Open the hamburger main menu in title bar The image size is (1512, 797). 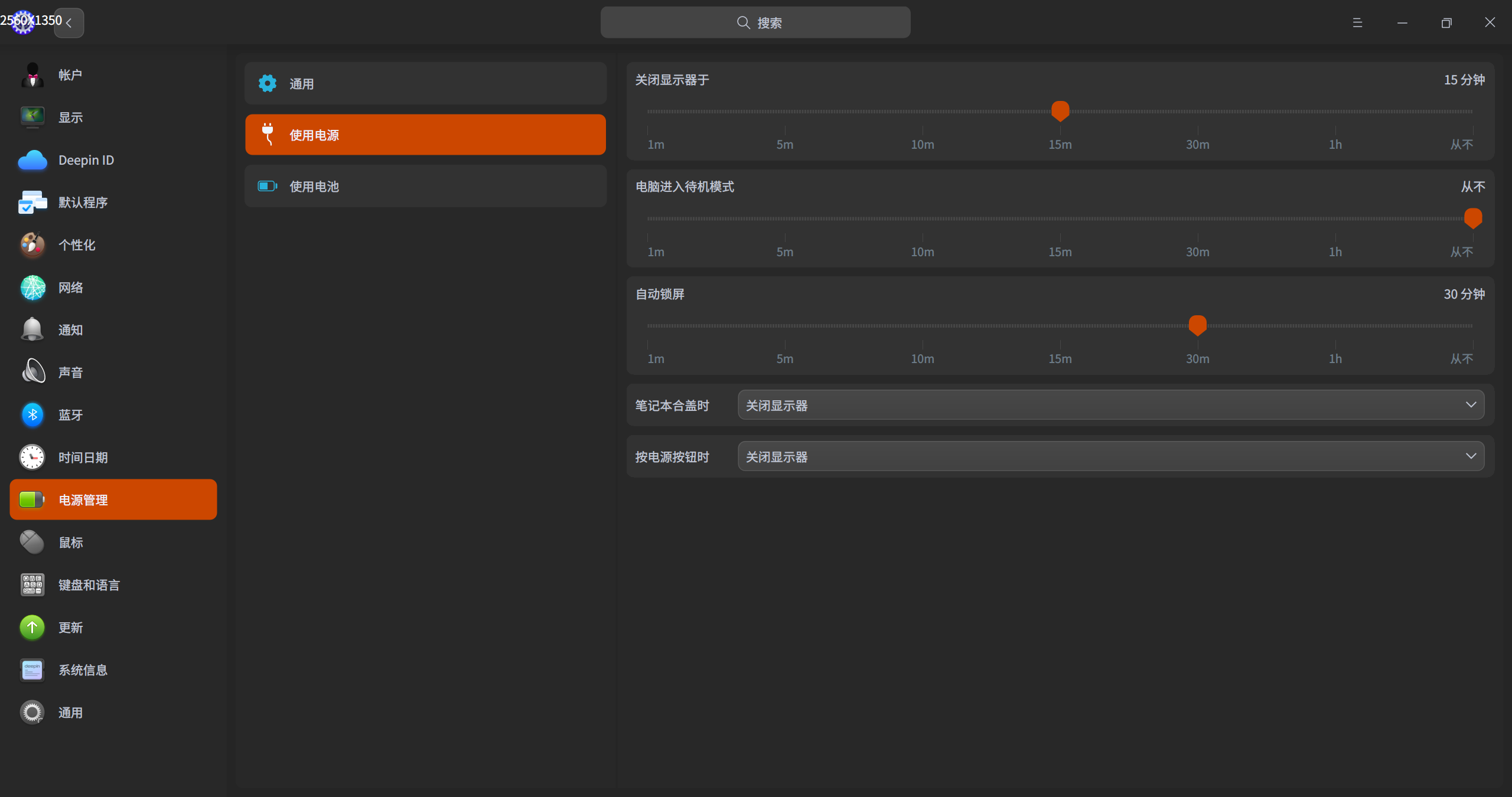coord(1357,22)
